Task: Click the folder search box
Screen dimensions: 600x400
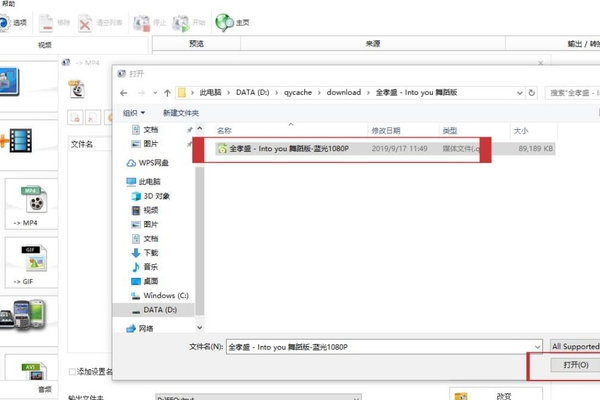Action: click(x=573, y=93)
